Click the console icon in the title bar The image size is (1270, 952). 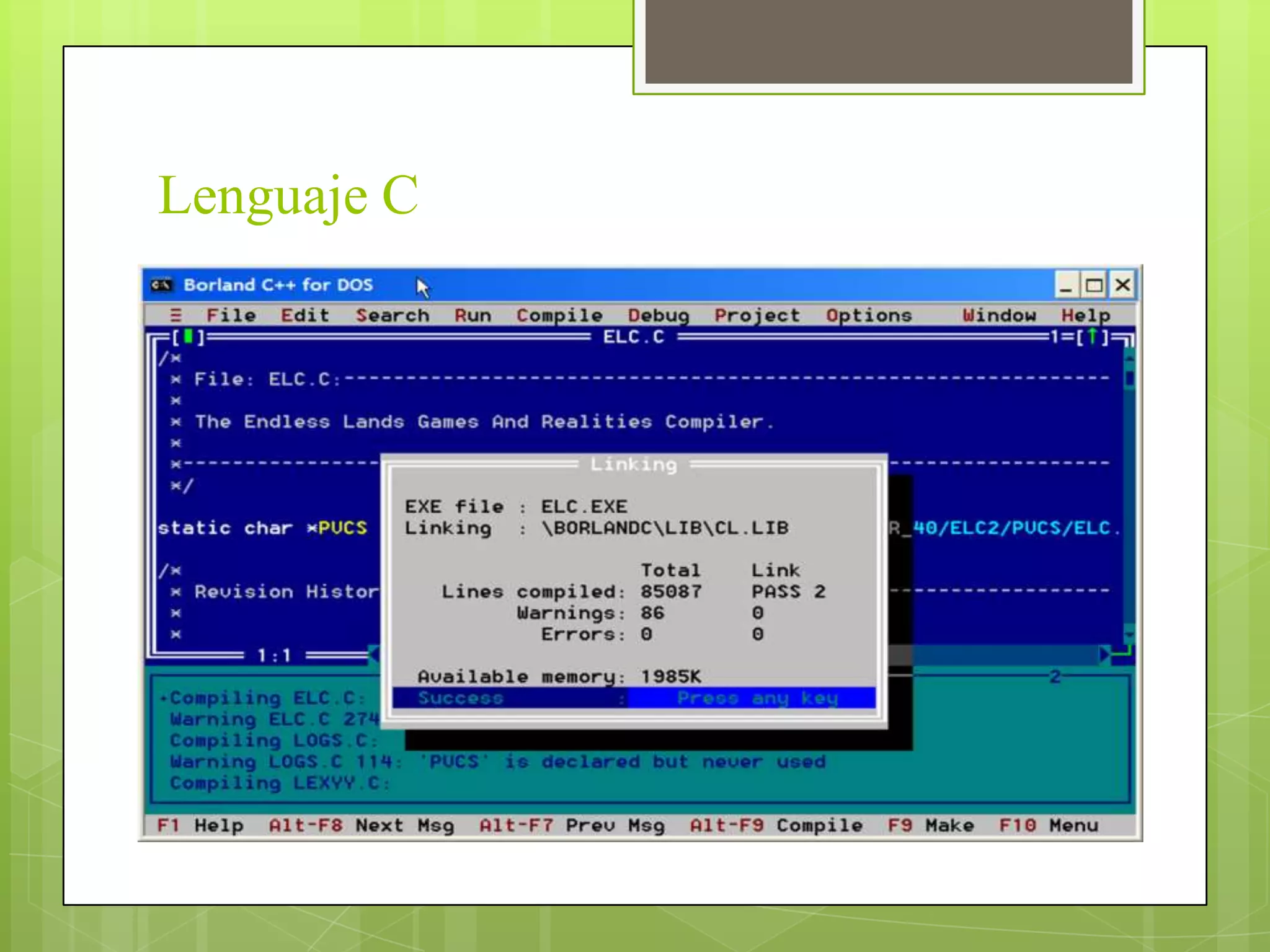click(161, 285)
